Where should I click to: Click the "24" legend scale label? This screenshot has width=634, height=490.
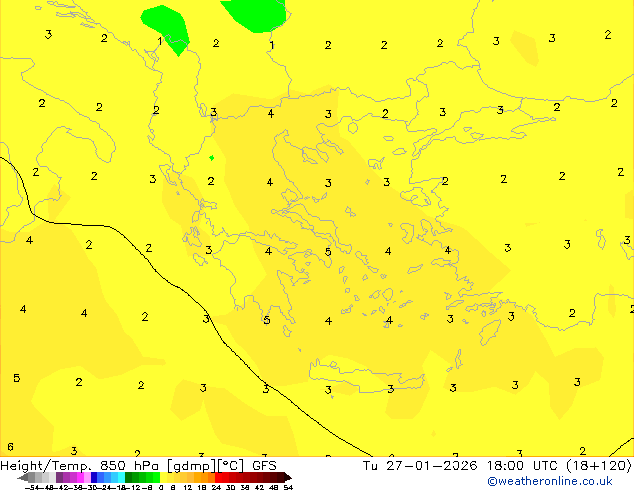[216, 487]
